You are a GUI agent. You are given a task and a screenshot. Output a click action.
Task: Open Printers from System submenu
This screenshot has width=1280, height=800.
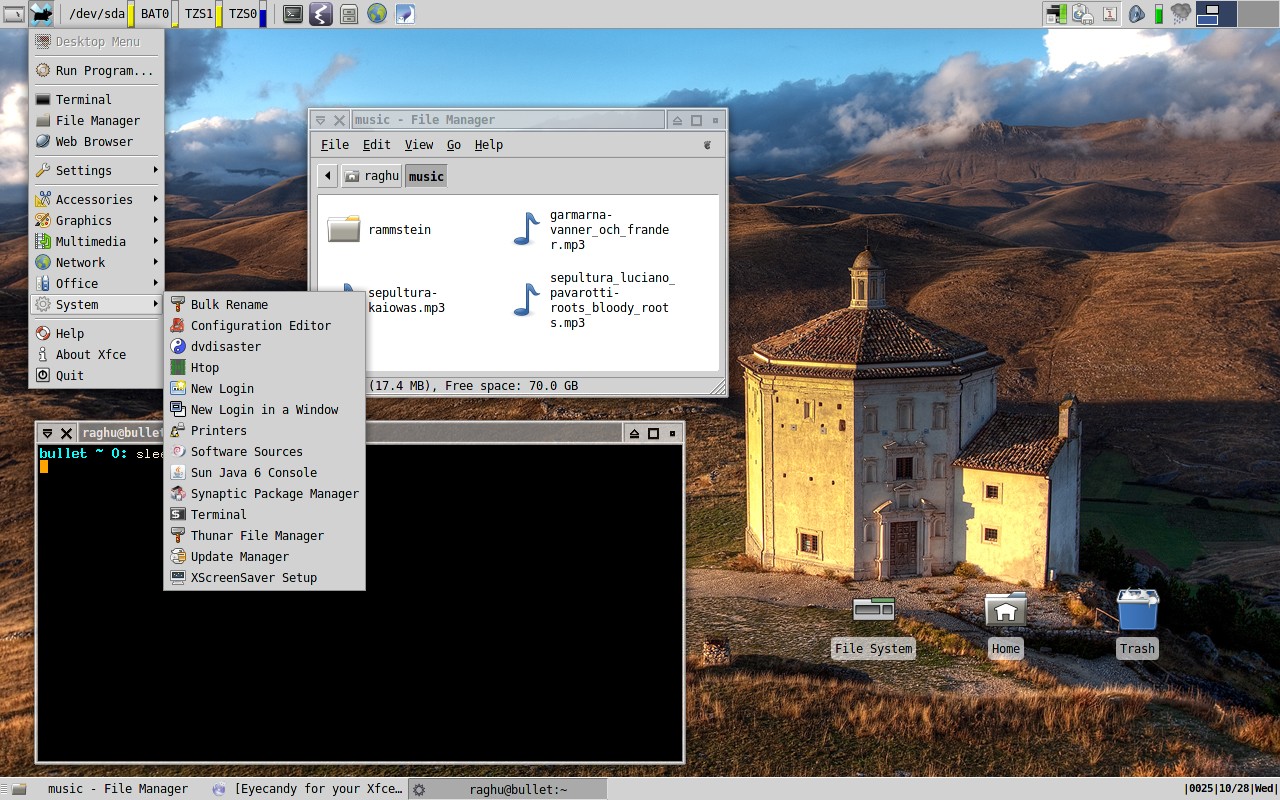[x=264, y=431]
